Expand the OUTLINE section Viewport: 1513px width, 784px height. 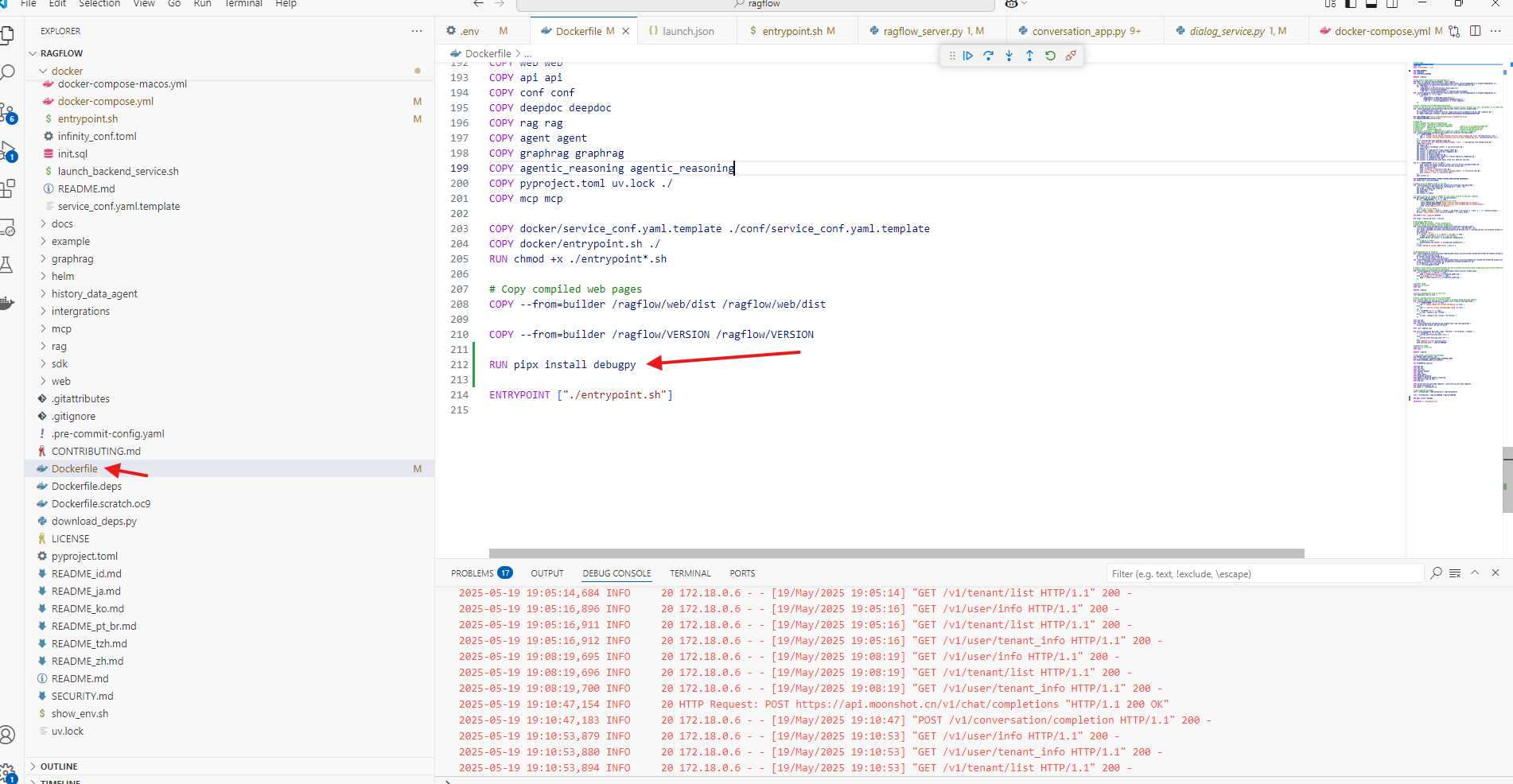pos(56,766)
